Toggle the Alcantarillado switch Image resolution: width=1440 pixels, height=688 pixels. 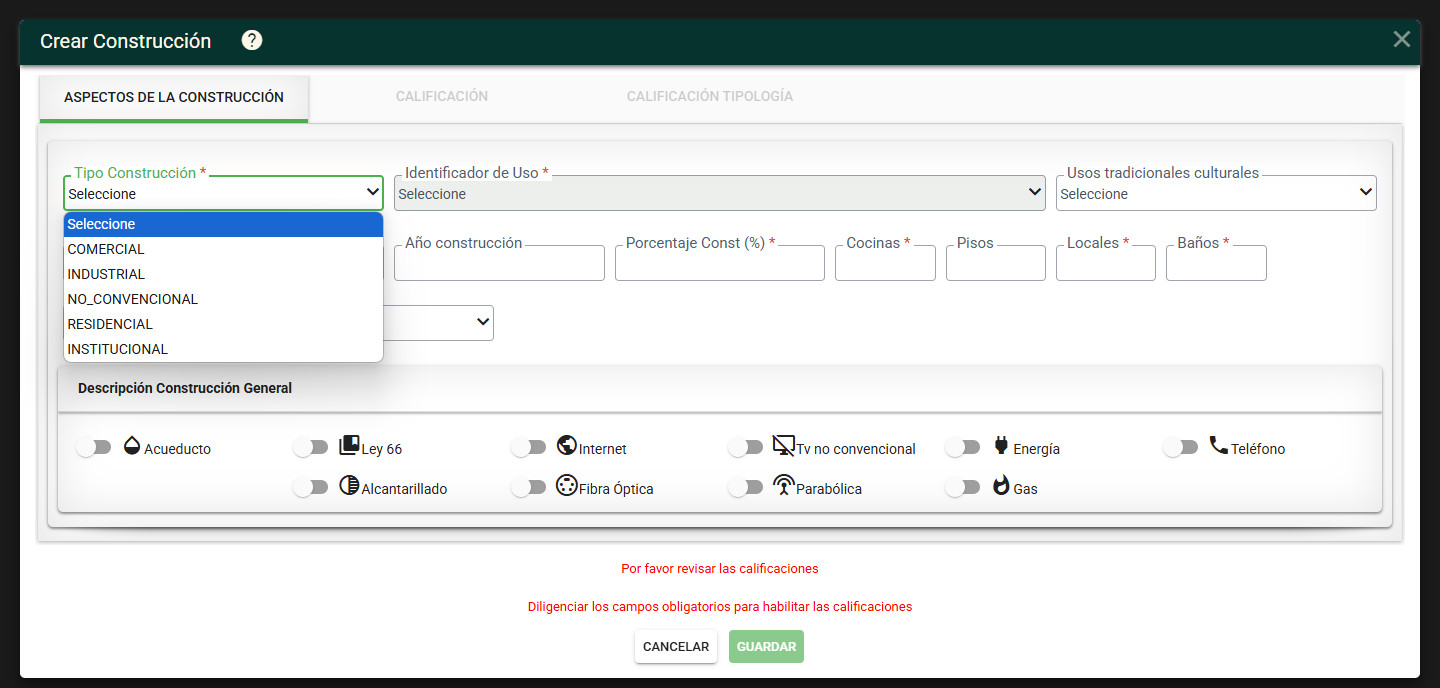coord(311,488)
